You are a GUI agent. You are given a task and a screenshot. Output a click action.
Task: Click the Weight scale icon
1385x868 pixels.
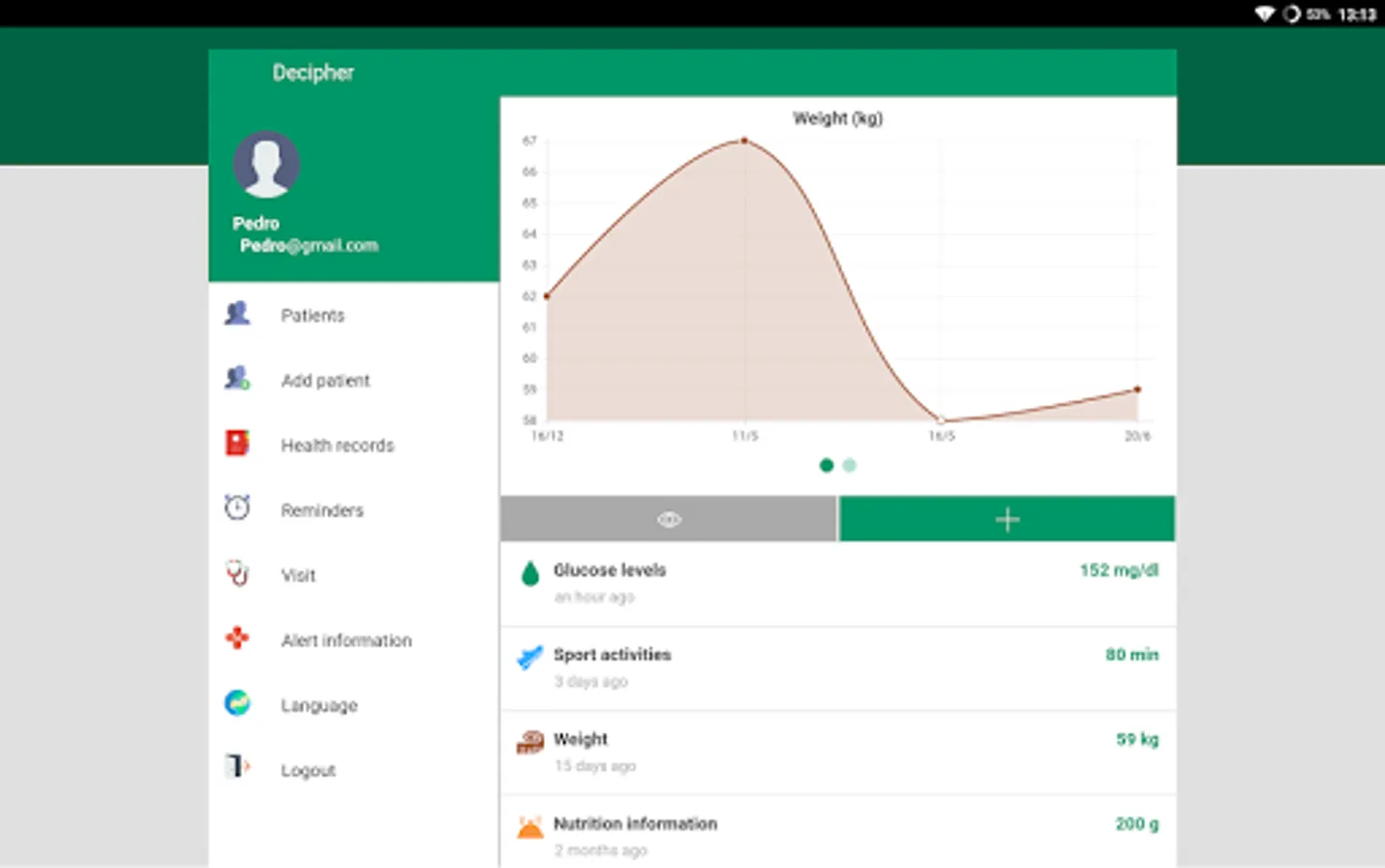[530, 742]
